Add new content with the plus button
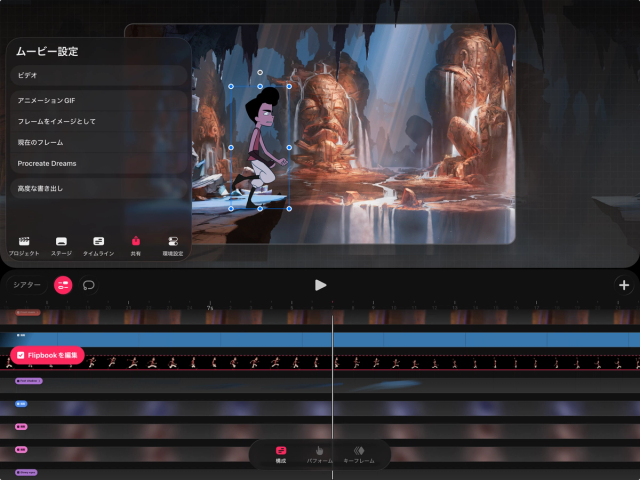This screenshot has height=480, width=640. pos(624,285)
